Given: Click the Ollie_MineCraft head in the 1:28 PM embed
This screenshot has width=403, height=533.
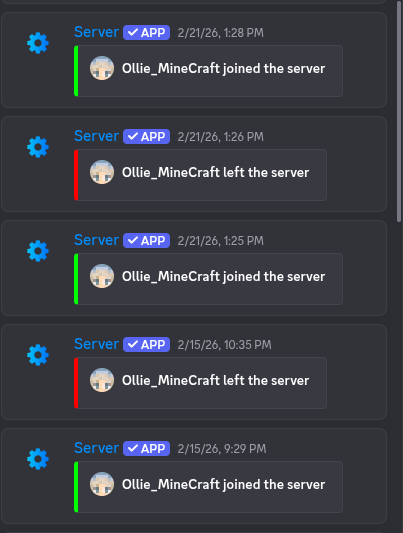Looking at the screenshot, I should pyautogui.click(x=102, y=68).
